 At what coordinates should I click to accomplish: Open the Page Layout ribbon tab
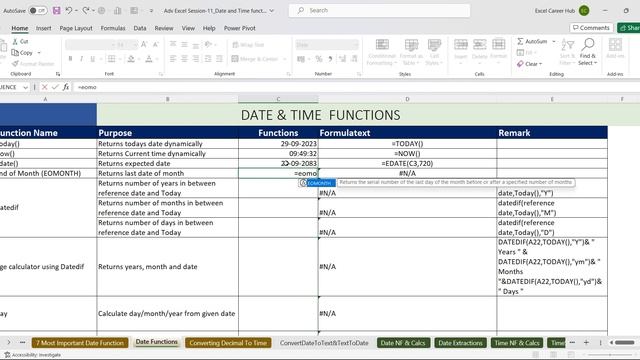pos(76,28)
